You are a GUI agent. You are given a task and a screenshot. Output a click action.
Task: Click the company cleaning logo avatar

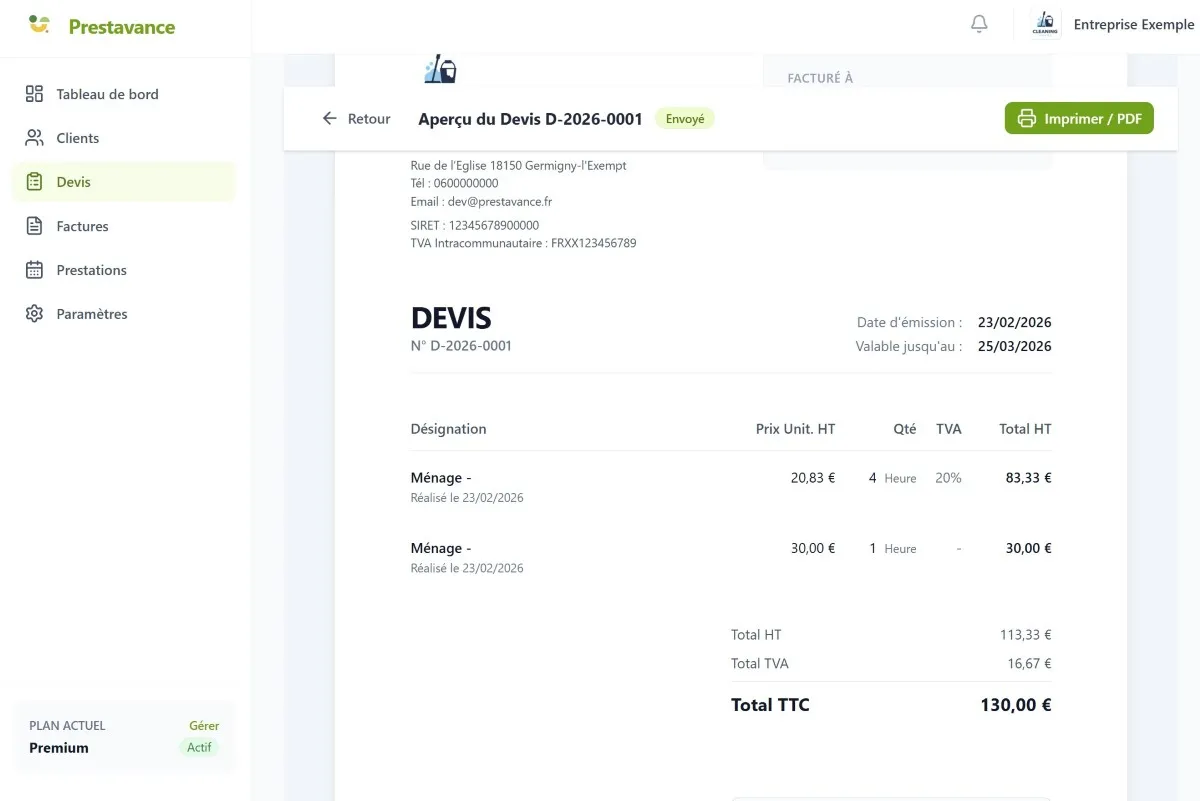tap(1046, 24)
